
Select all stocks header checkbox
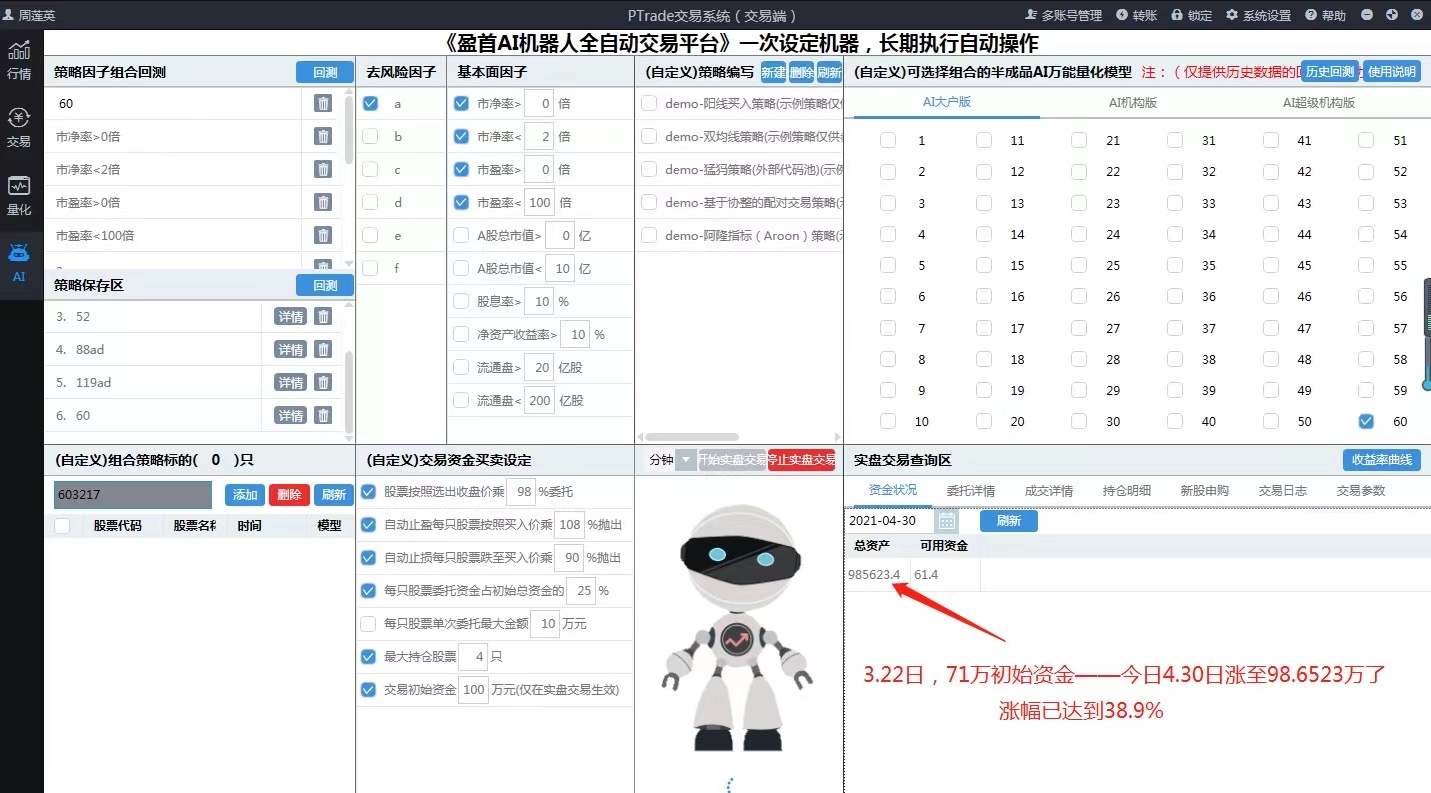[x=62, y=526]
